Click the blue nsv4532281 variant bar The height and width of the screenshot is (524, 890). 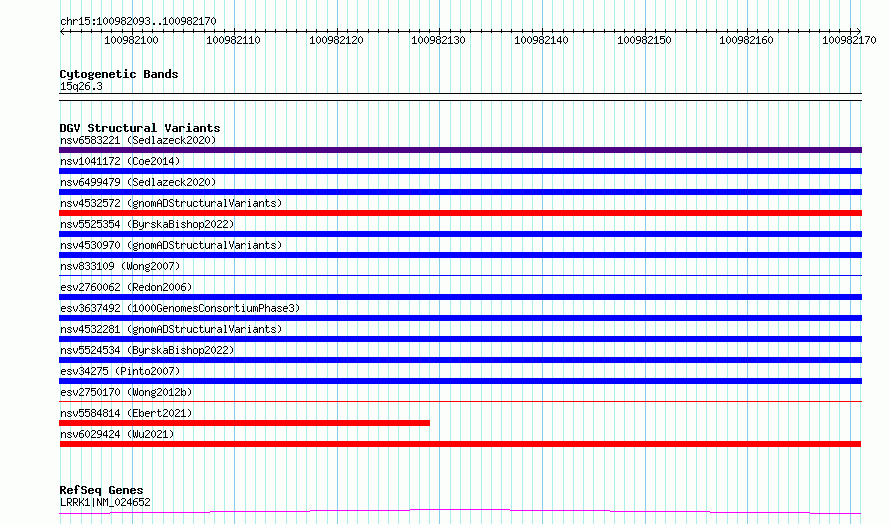coord(460,339)
